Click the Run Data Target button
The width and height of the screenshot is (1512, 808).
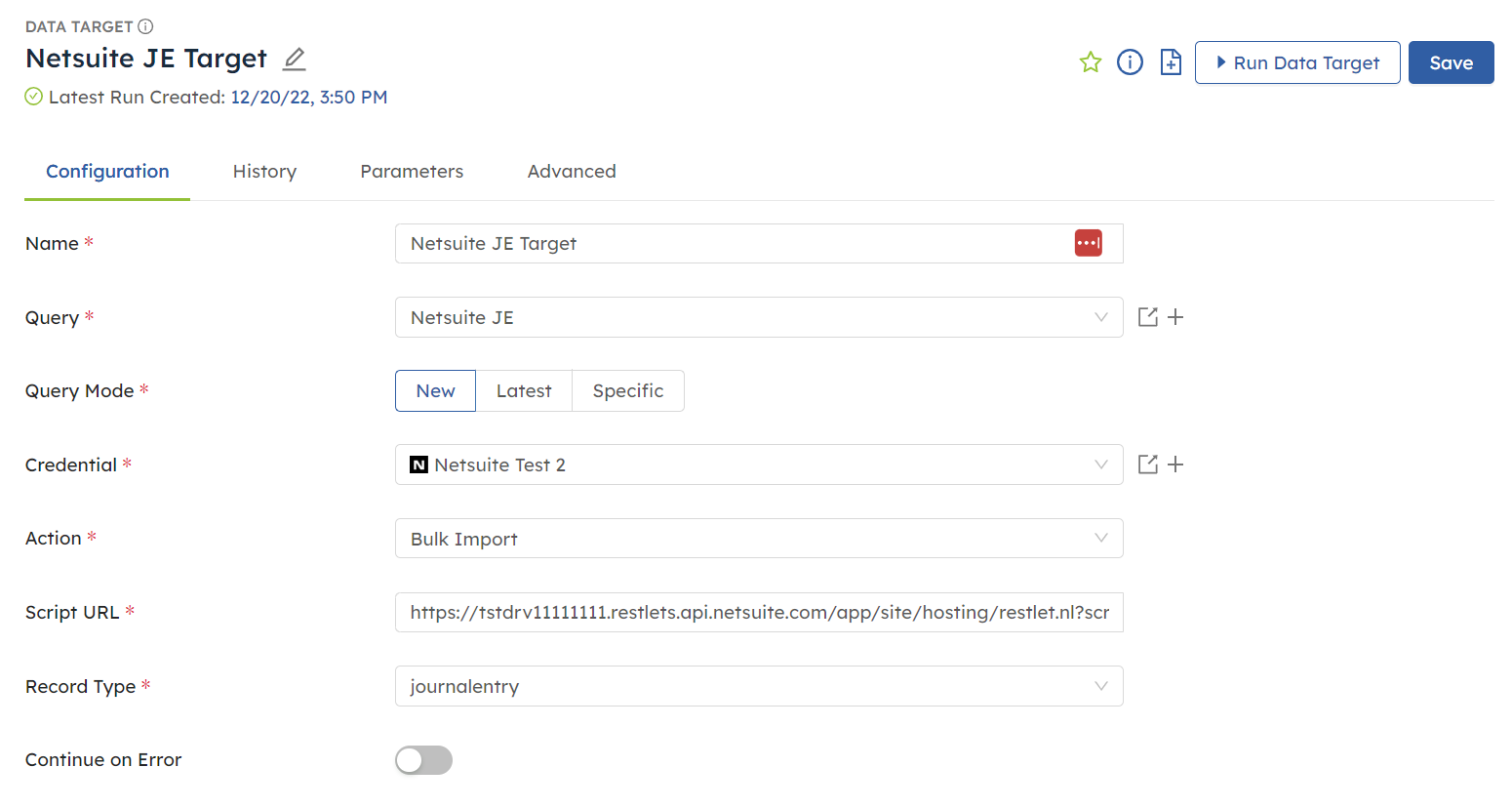click(x=1297, y=61)
